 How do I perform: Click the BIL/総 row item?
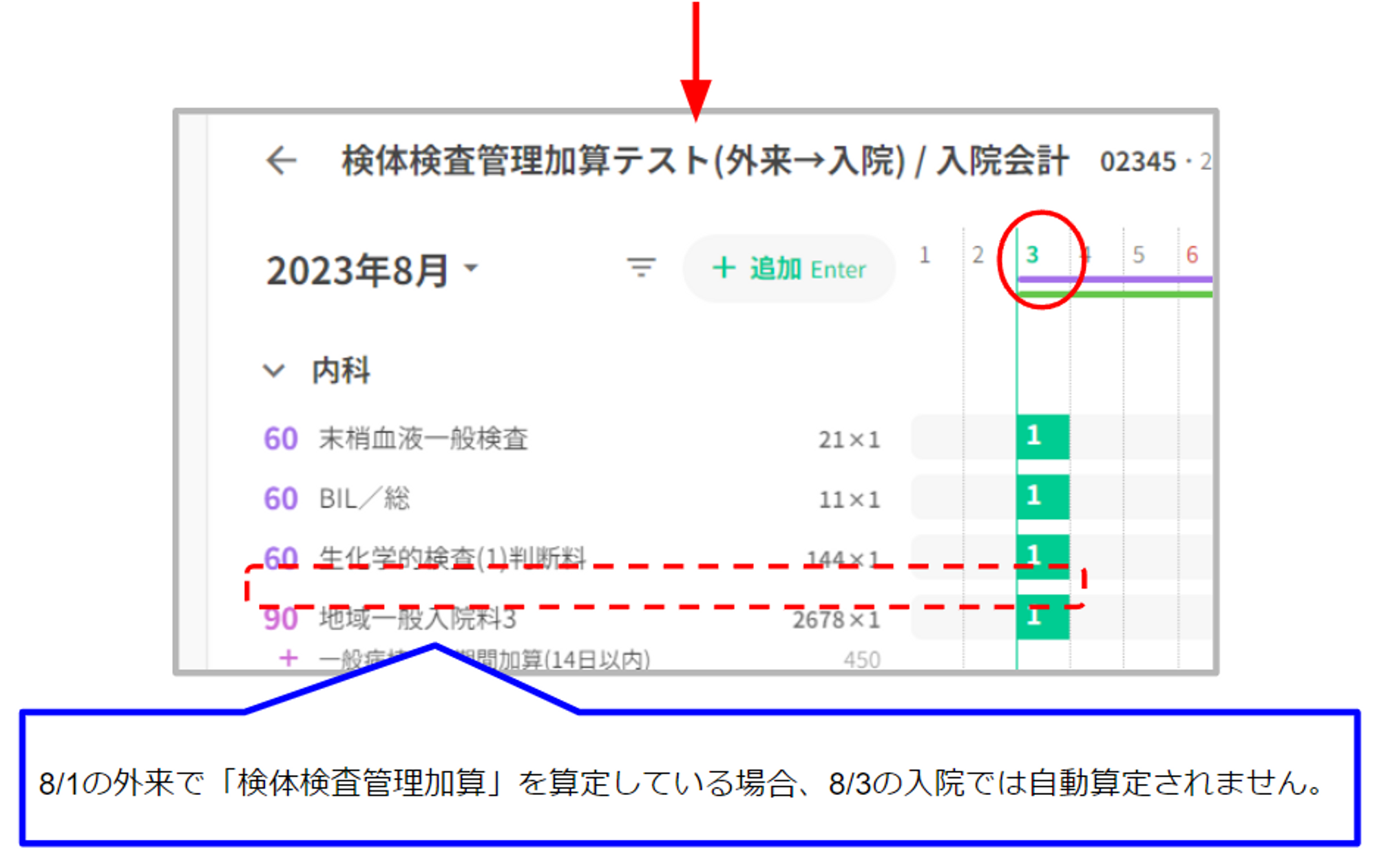pyautogui.click(x=364, y=498)
